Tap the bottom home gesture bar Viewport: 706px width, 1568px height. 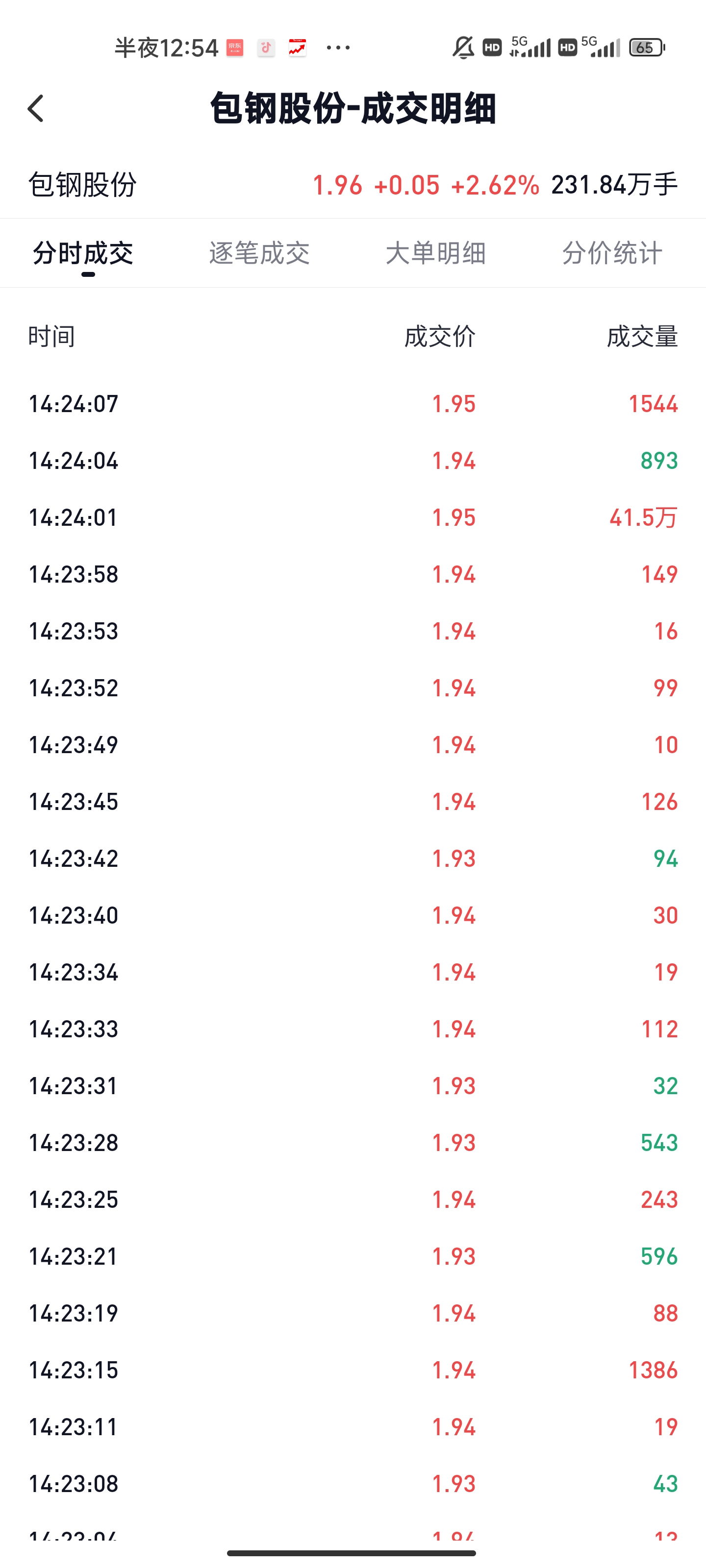tap(352, 1553)
